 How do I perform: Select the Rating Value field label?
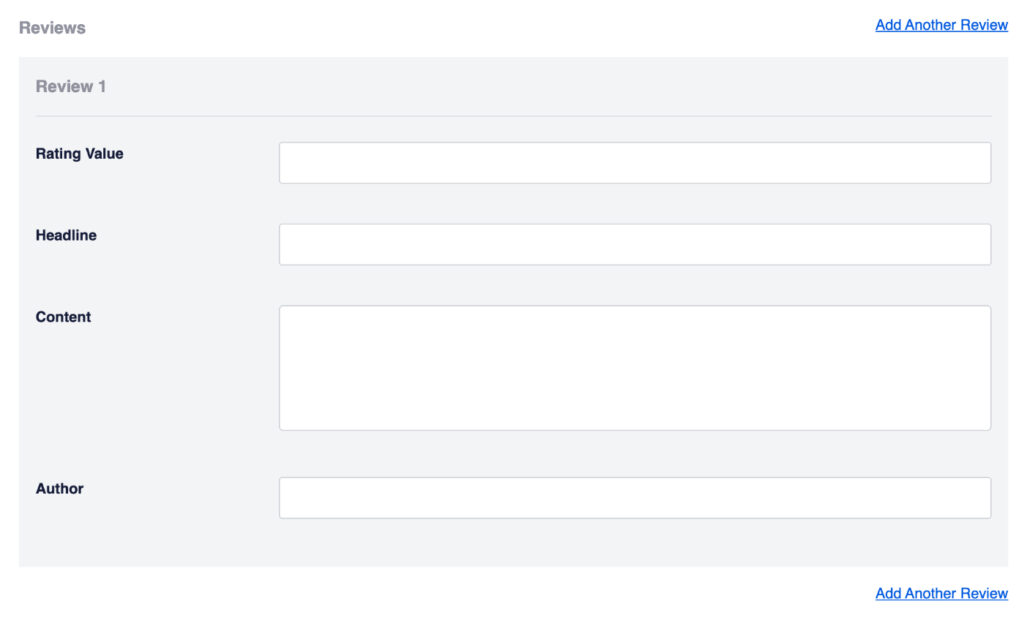(79, 153)
